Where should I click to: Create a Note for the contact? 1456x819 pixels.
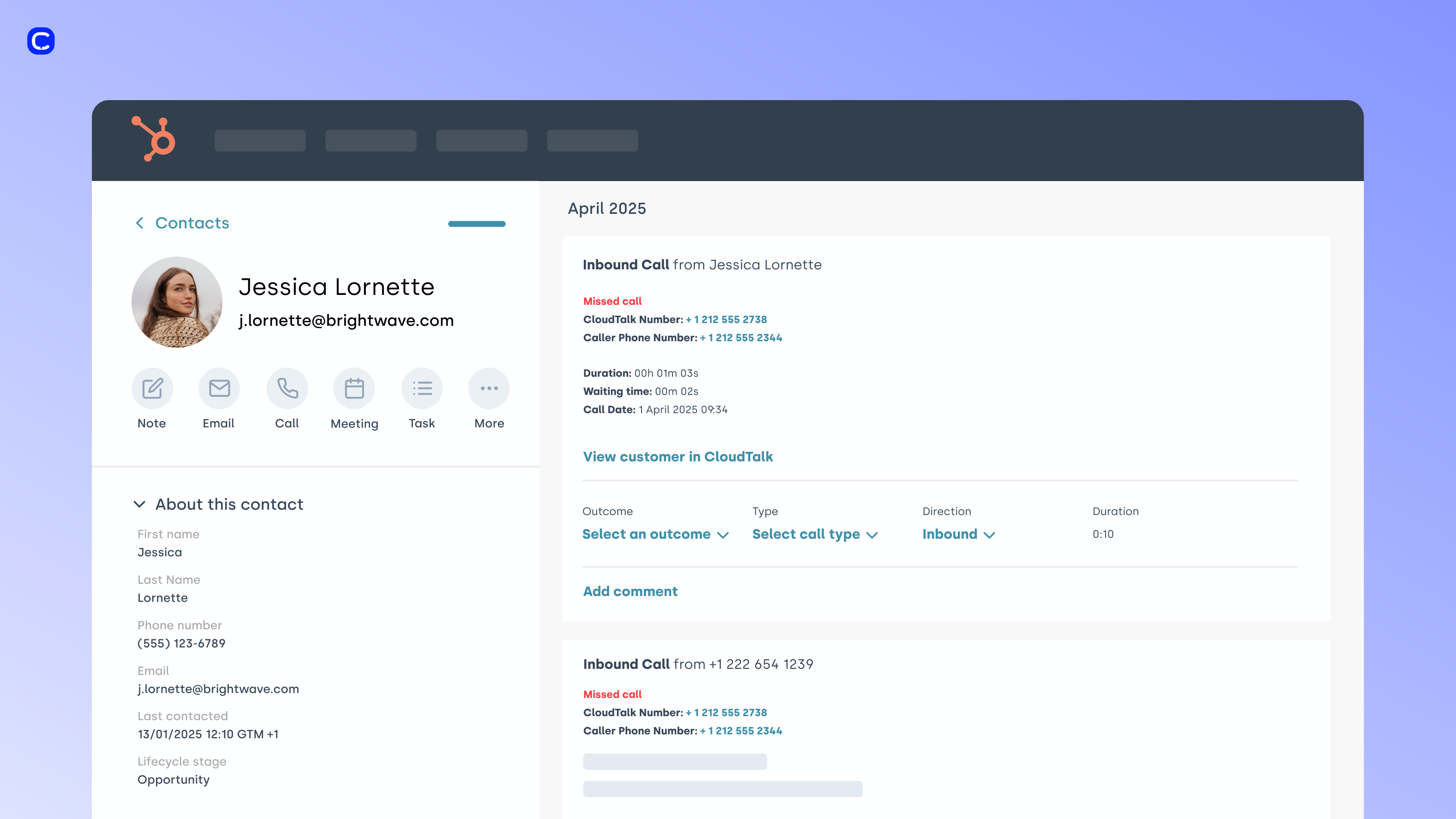152,388
